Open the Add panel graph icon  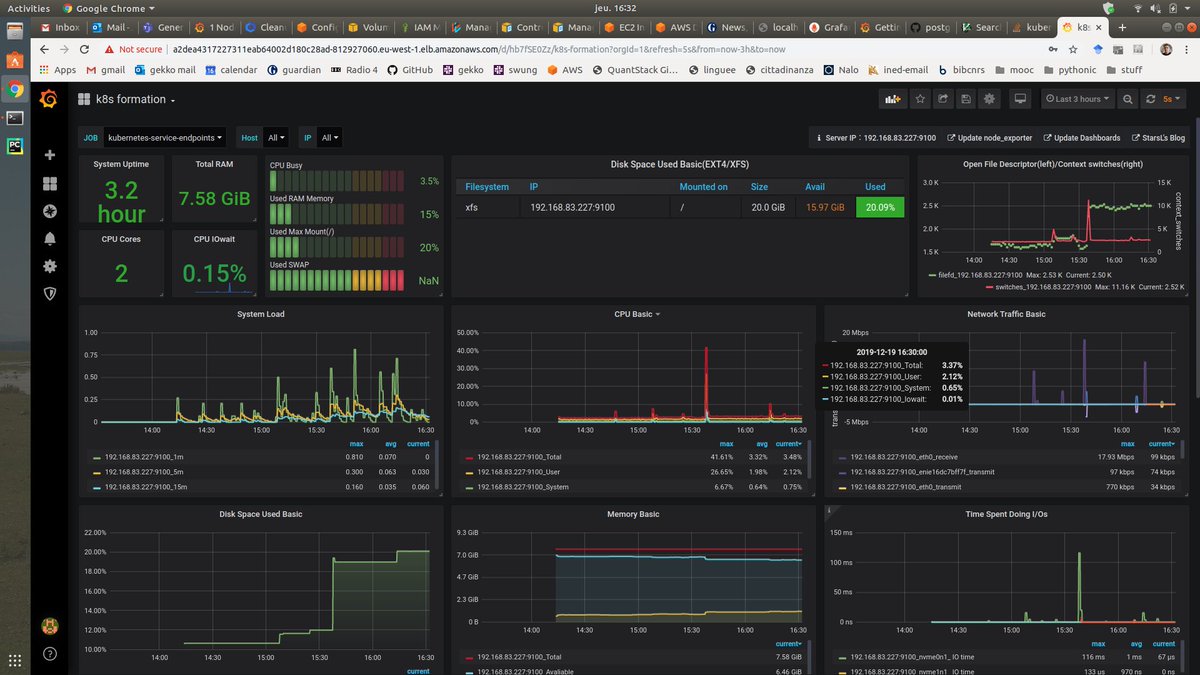891,99
